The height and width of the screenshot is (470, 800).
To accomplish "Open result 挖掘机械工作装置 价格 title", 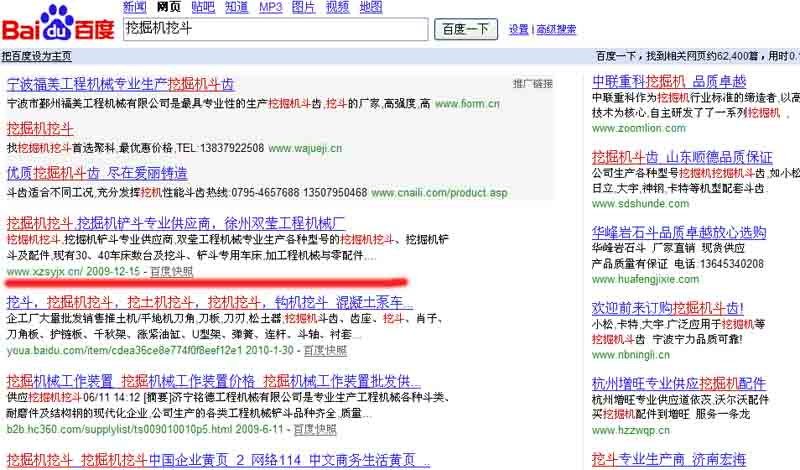I will point(213,382).
